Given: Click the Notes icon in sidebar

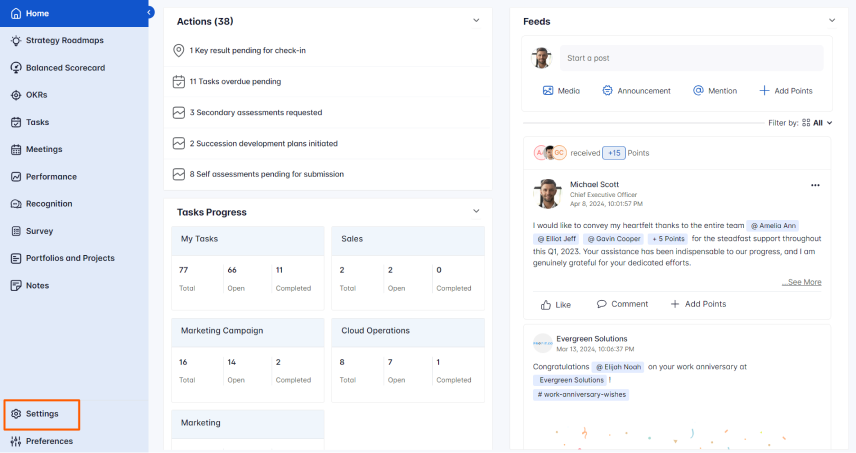Looking at the screenshot, I should pyautogui.click(x=16, y=285).
